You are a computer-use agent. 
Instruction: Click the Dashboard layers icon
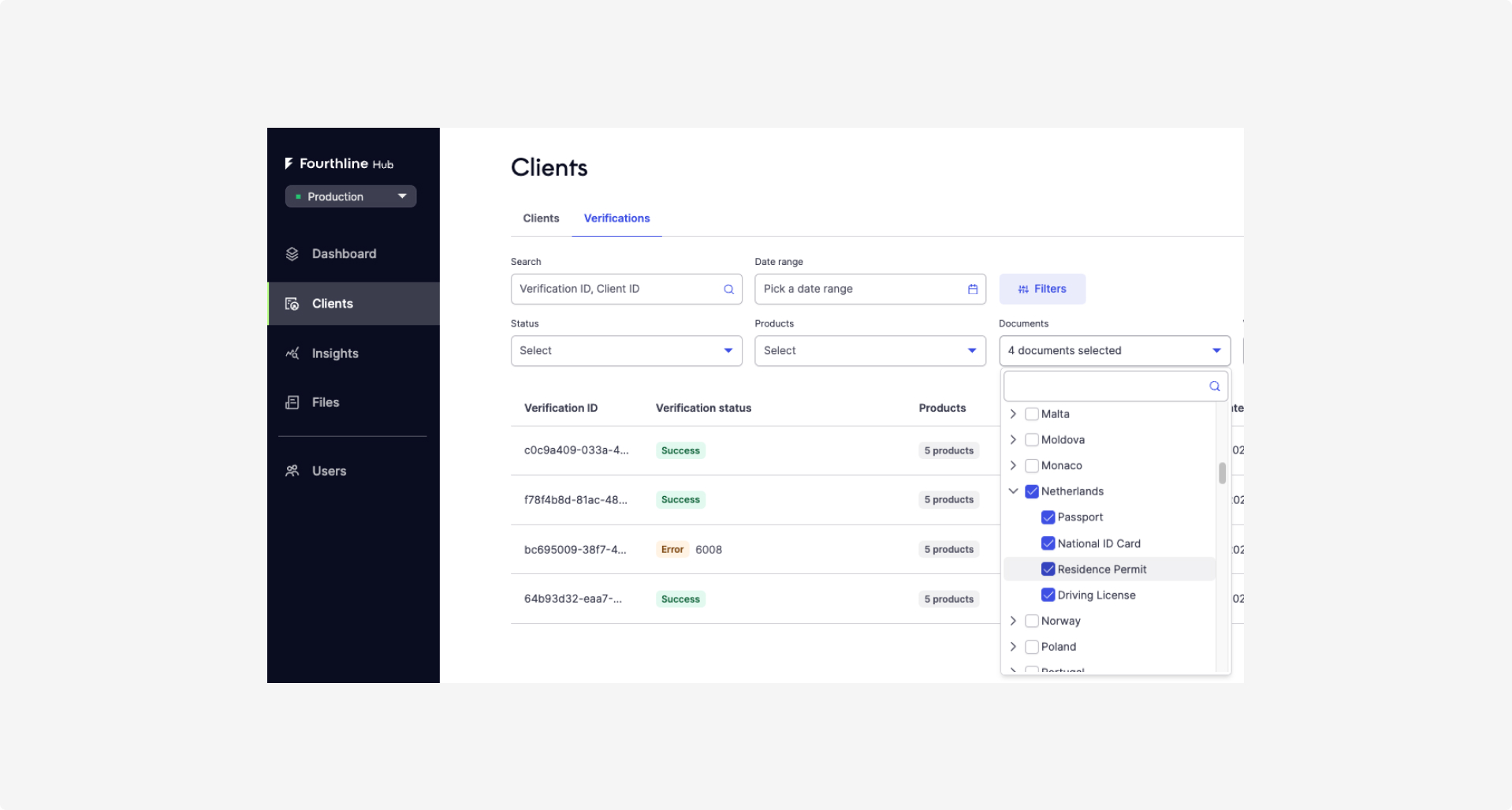[x=292, y=254]
